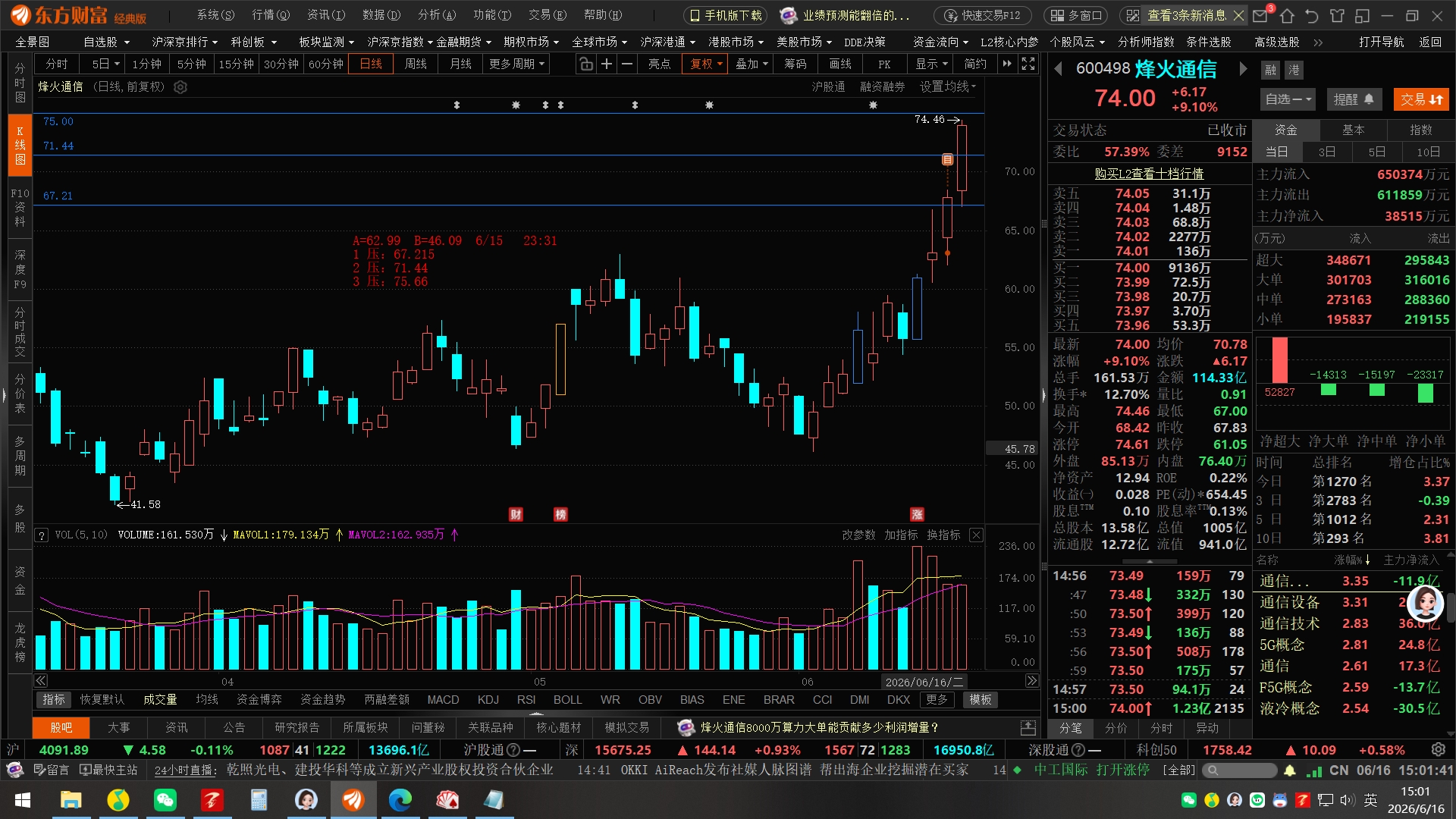Open the 显示 display dropdown

click(x=931, y=64)
